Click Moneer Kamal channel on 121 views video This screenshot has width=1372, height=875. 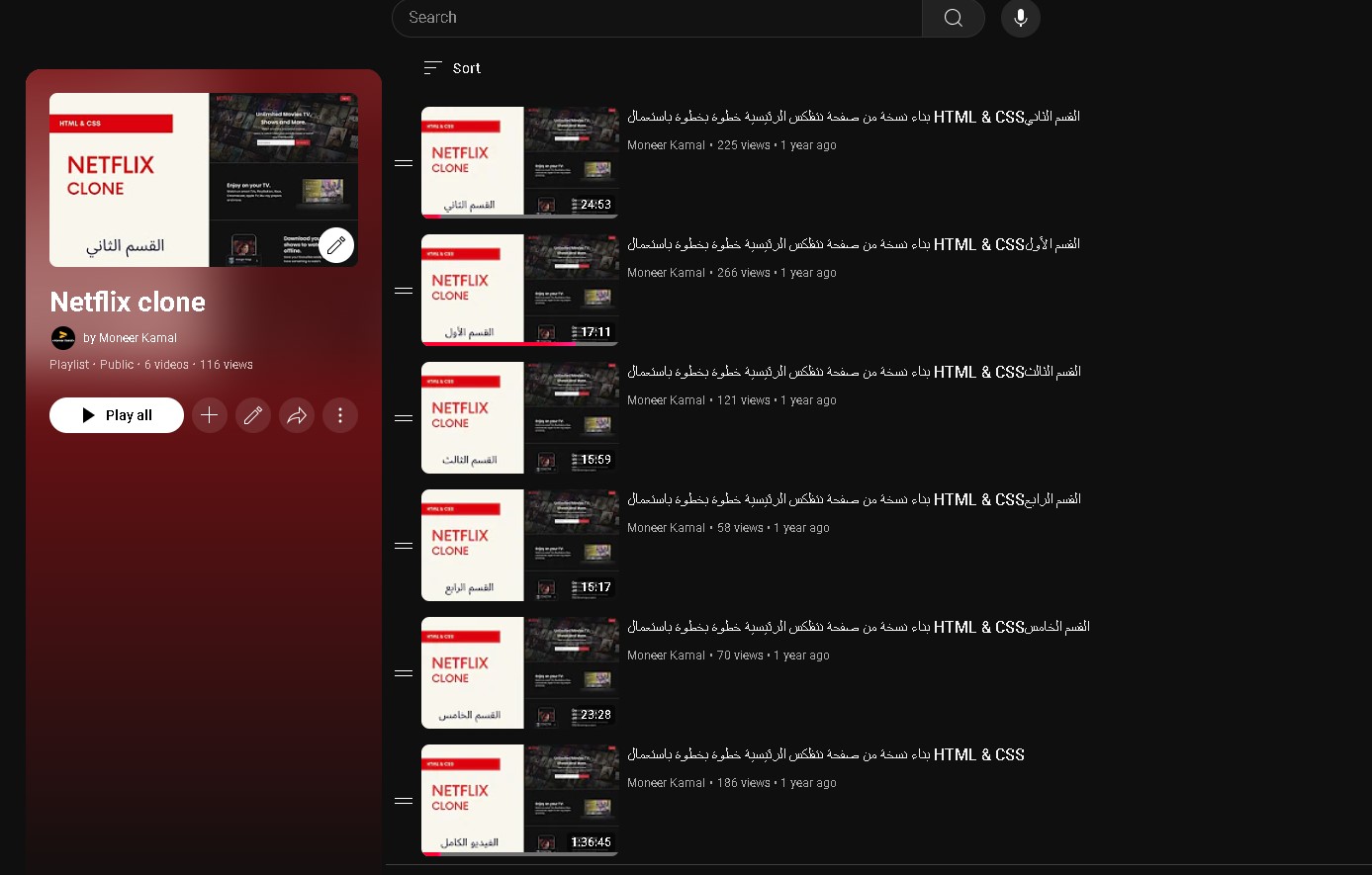coord(667,400)
